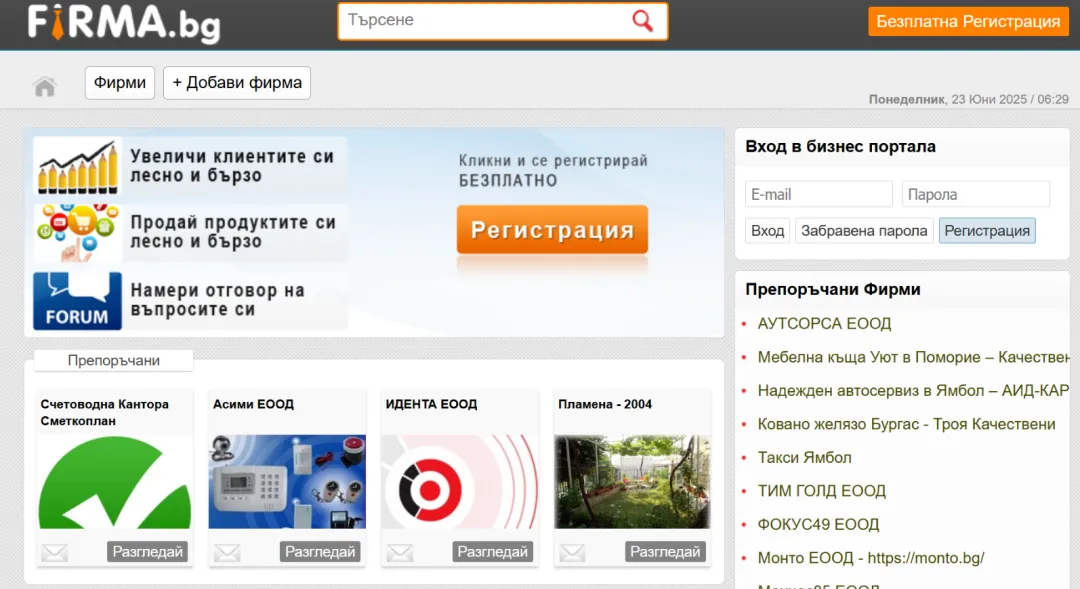1080x589 pixels.
Task: Open the Асими ЕООД title
Action: point(253,404)
